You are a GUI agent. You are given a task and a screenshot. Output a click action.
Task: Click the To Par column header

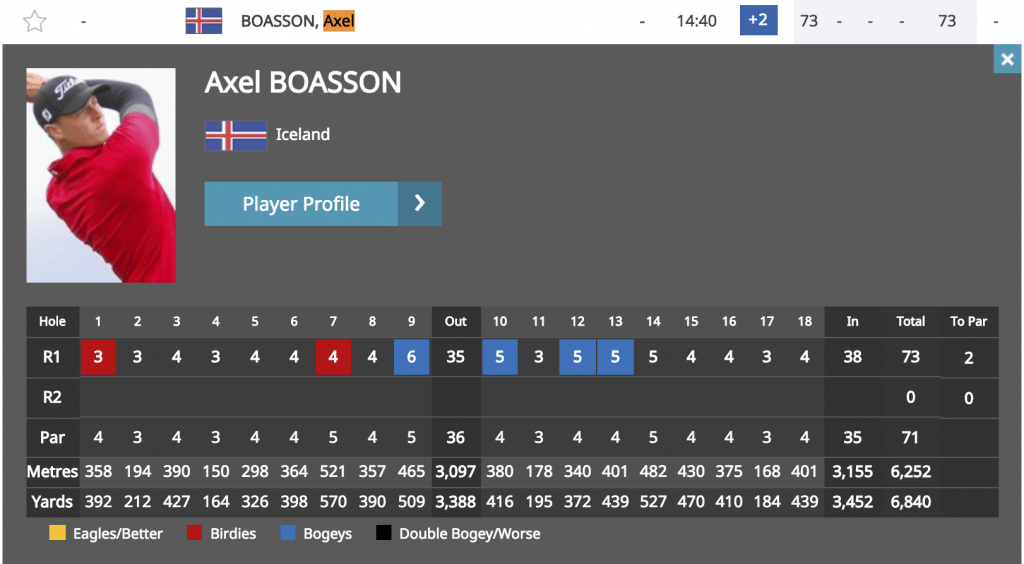[x=968, y=321]
